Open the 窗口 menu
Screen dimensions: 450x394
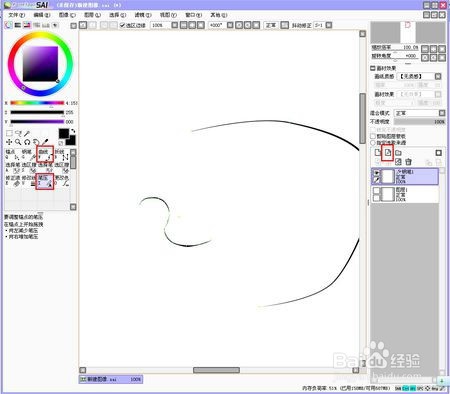point(193,15)
